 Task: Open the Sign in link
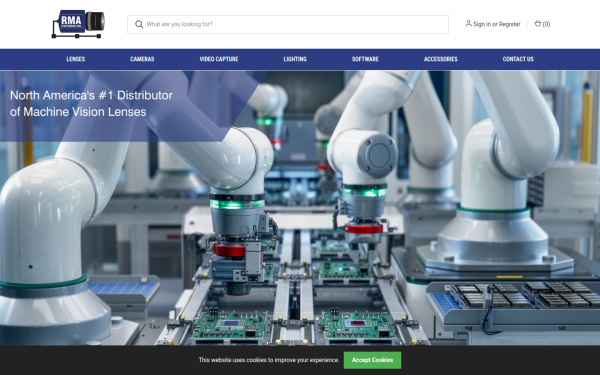(482, 24)
